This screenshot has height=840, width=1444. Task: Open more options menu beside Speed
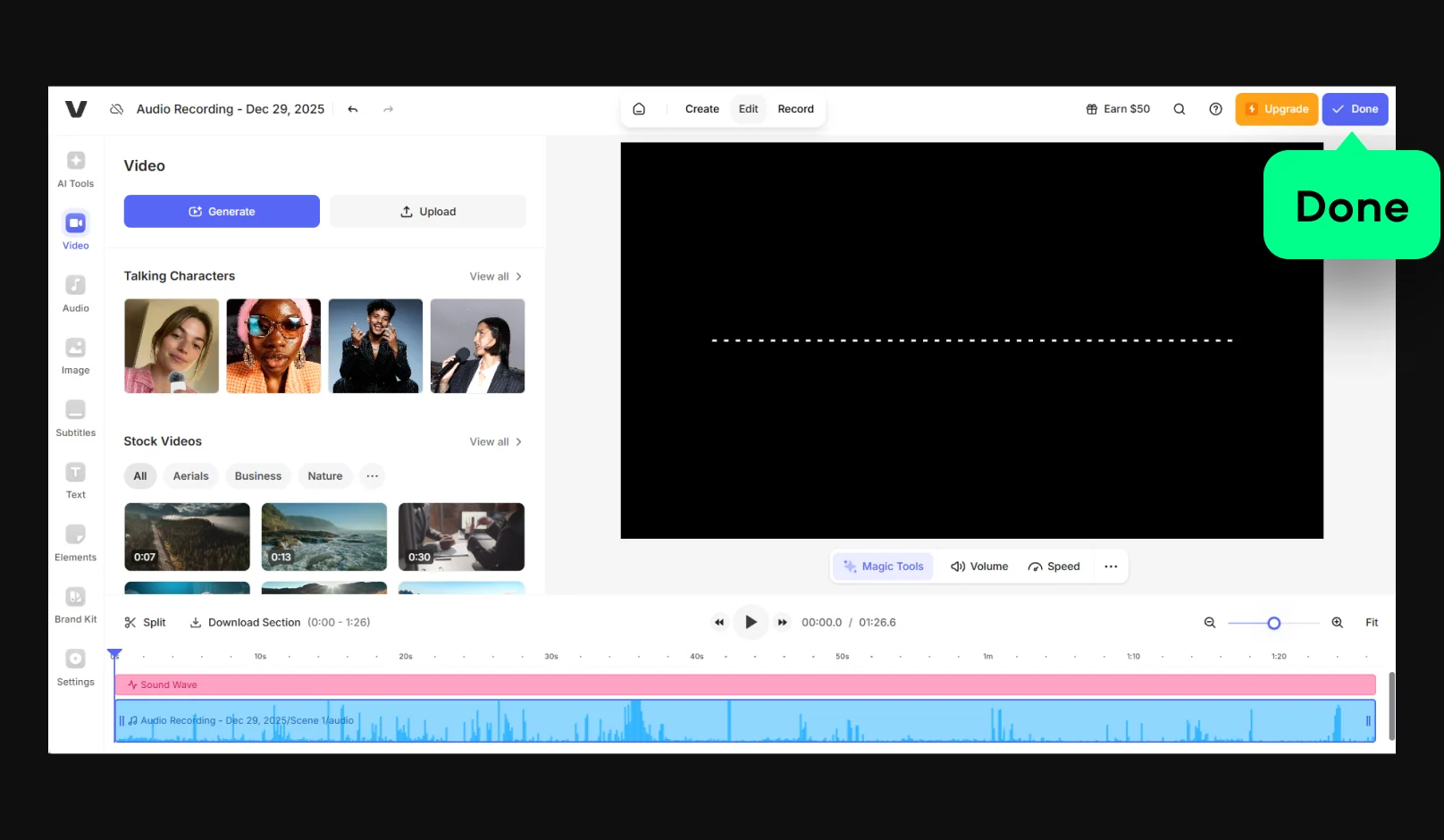point(1111,567)
